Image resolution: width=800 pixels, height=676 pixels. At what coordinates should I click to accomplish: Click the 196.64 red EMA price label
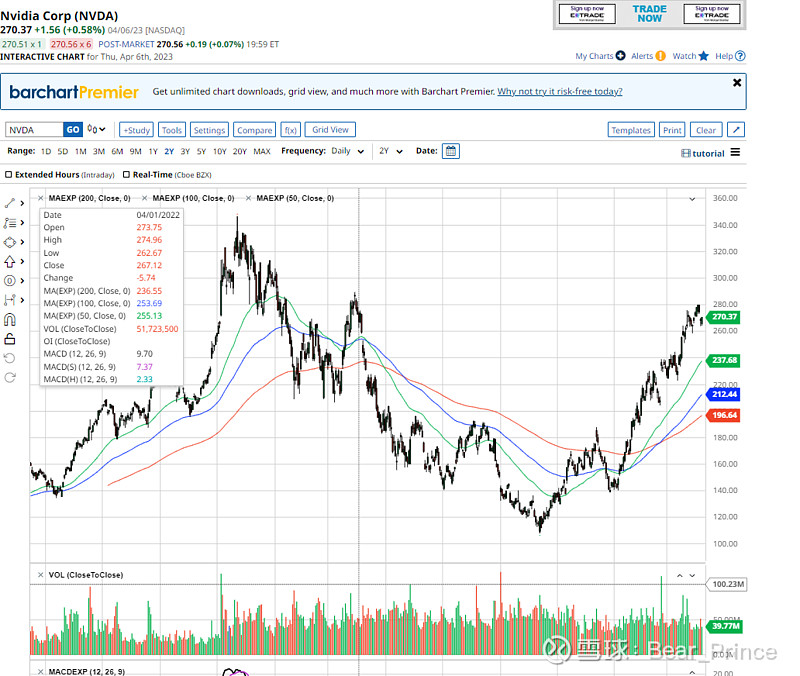pyautogui.click(x=724, y=415)
